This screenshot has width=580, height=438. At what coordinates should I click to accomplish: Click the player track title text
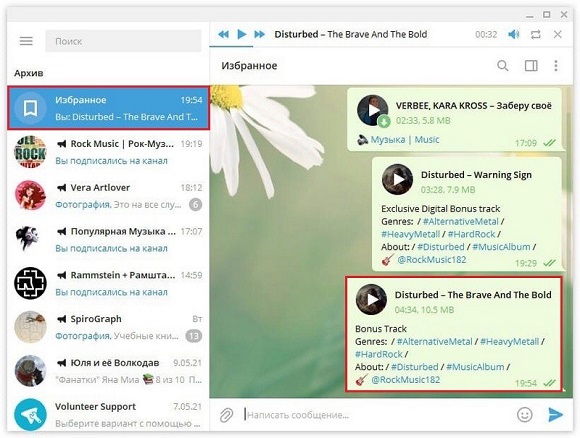pos(351,34)
